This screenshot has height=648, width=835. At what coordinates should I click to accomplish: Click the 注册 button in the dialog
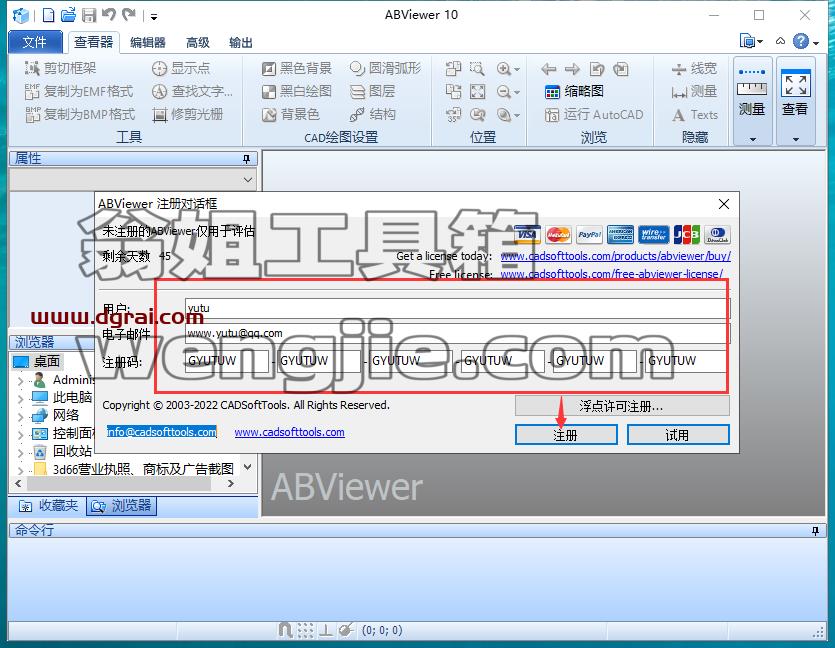click(566, 434)
